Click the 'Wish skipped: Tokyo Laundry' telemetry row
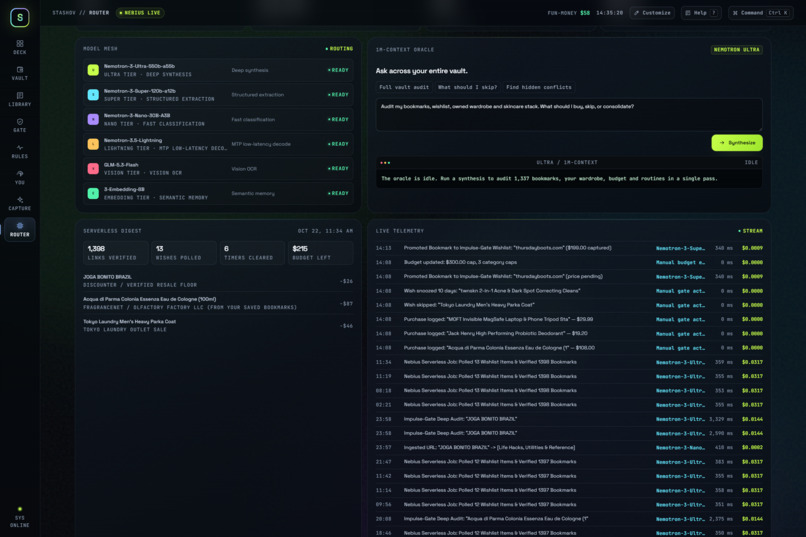Image resolution: width=806 pixels, height=537 pixels. pyautogui.click(x=569, y=305)
